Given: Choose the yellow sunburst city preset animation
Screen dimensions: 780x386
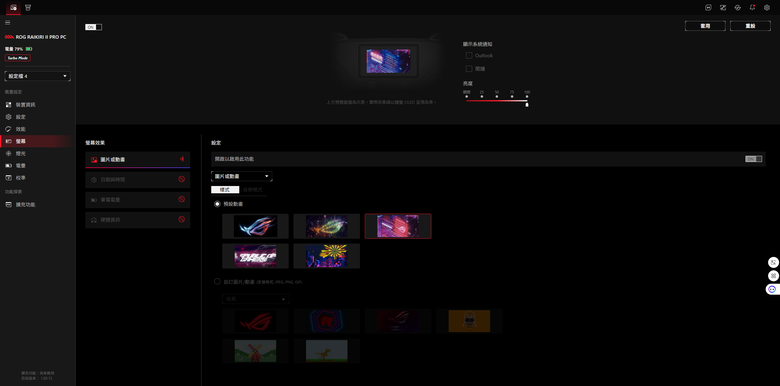Looking at the screenshot, I should click(327, 256).
